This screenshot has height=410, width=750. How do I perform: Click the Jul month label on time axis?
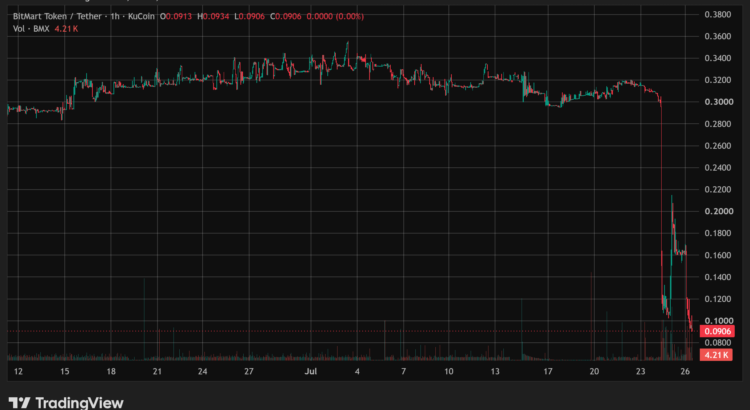tap(311, 371)
